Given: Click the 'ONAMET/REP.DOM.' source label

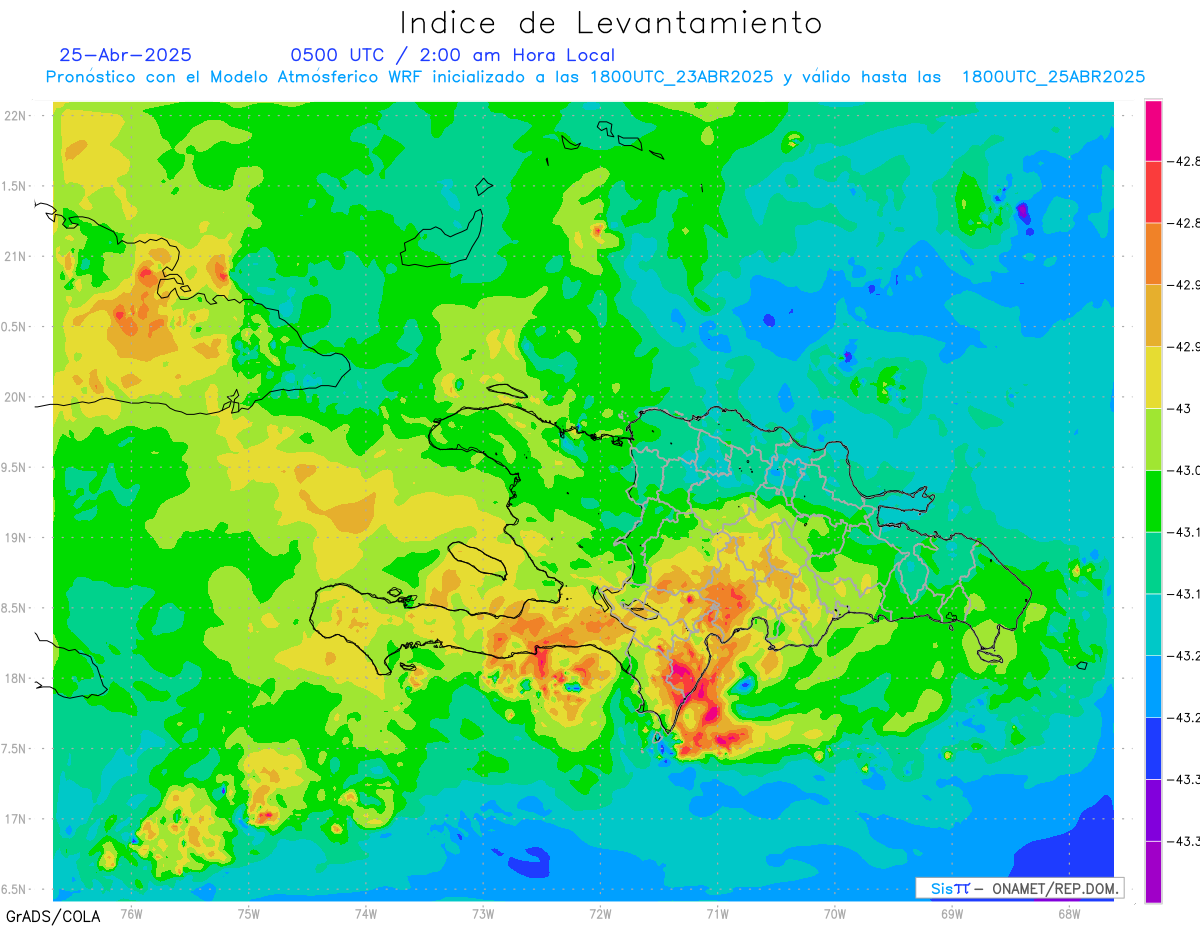Looking at the screenshot, I should coord(1055,888).
